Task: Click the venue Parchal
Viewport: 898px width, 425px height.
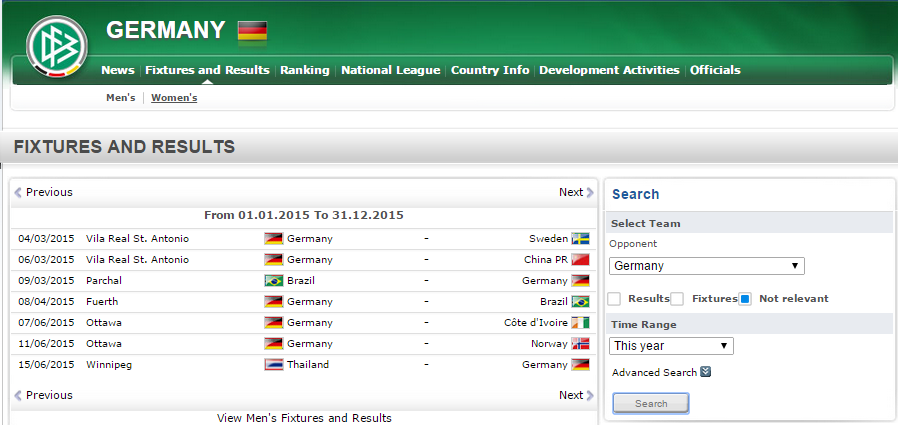Action: point(104,281)
